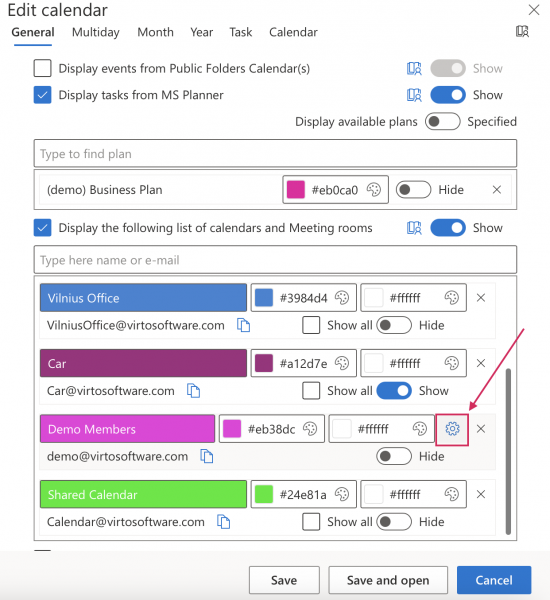Image resolution: width=550 pixels, height=600 pixels.
Task: Check Display events from Public Folders Calendar(s)
Action: click(42, 68)
